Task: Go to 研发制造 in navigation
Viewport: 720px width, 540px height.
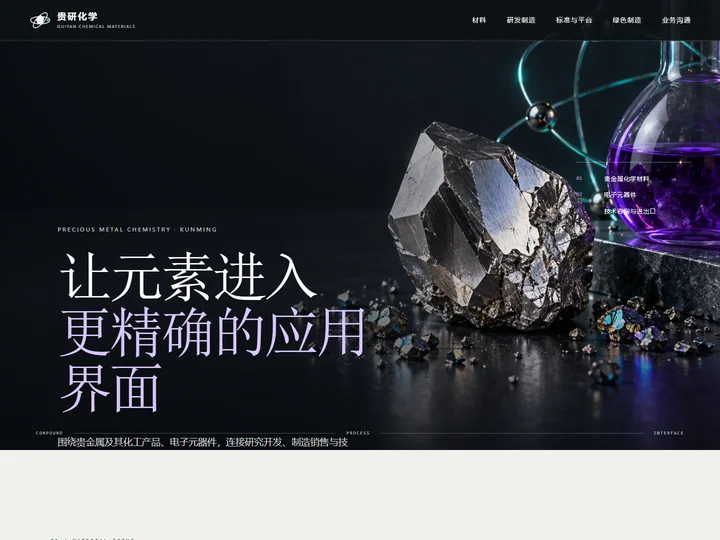Action: 521,20
